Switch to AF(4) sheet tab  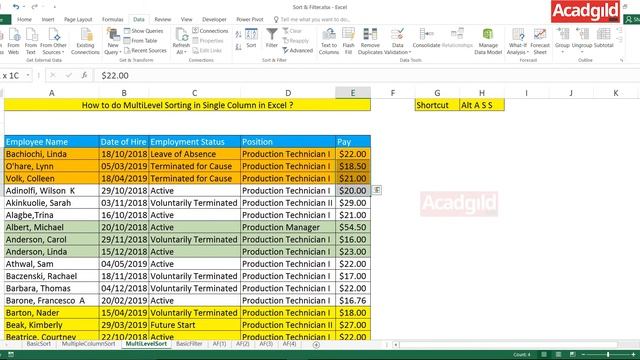click(289, 344)
